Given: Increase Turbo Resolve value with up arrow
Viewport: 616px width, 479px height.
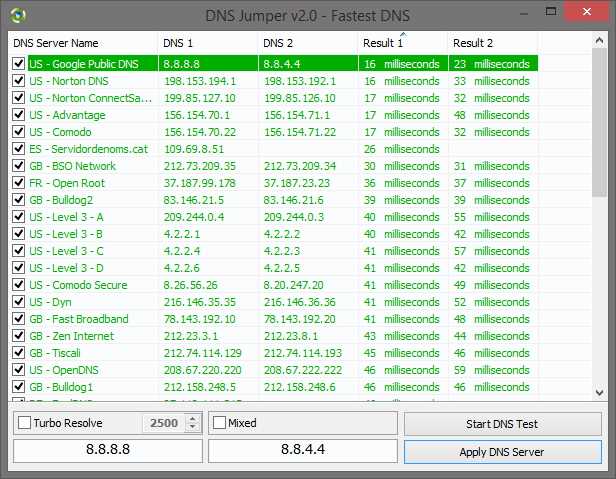Looking at the screenshot, I should tap(192, 419).
